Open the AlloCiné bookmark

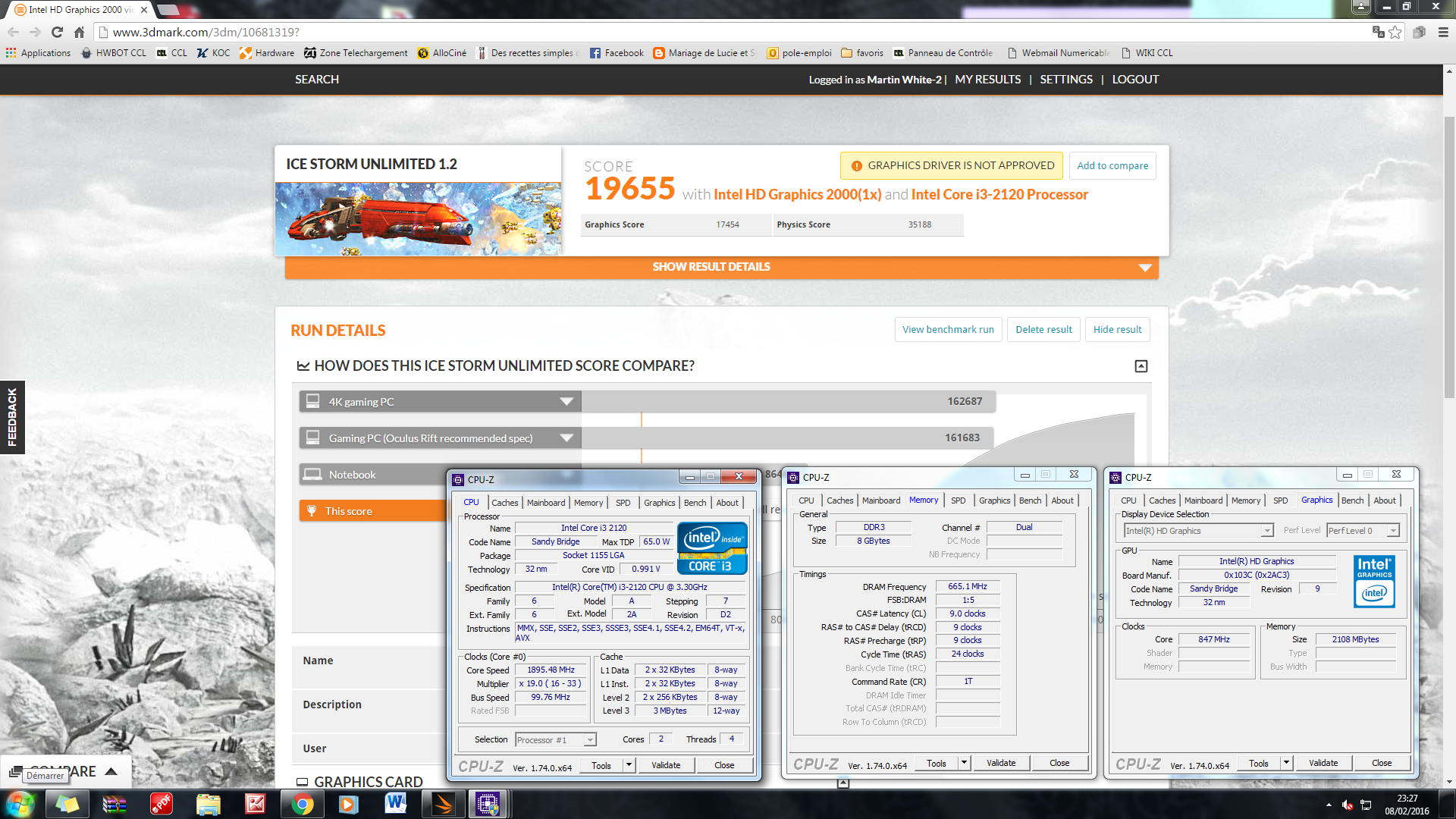coord(442,53)
